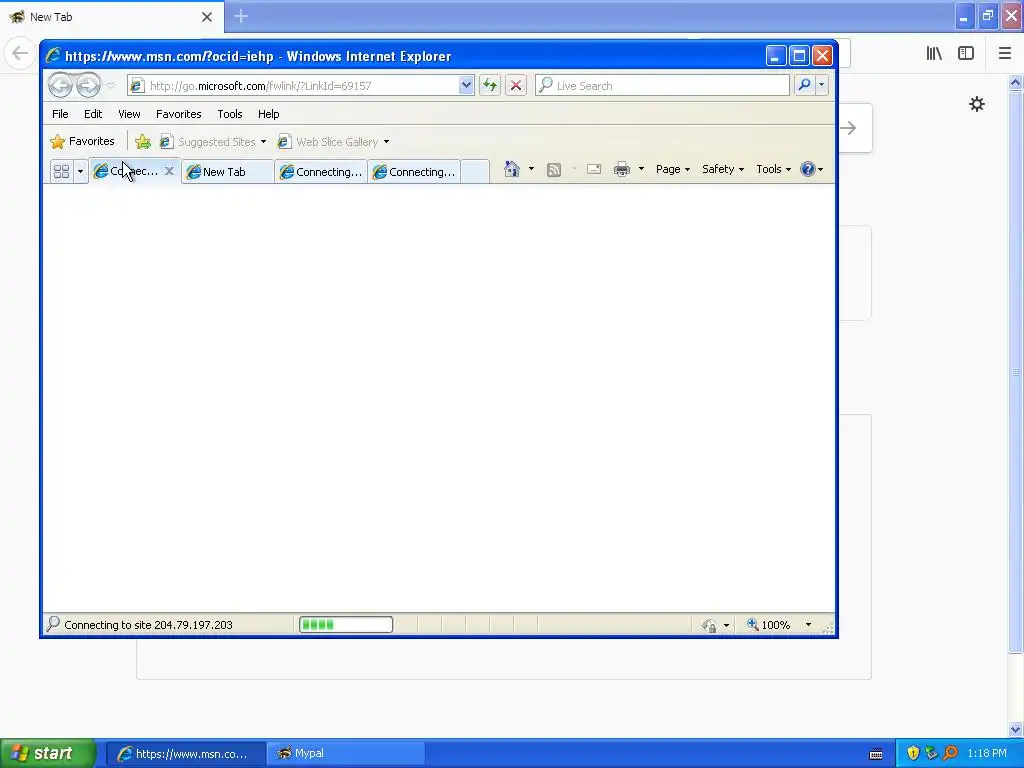Open the Tools menu in menu bar
The width and height of the screenshot is (1024, 768).
coord(230,114)
